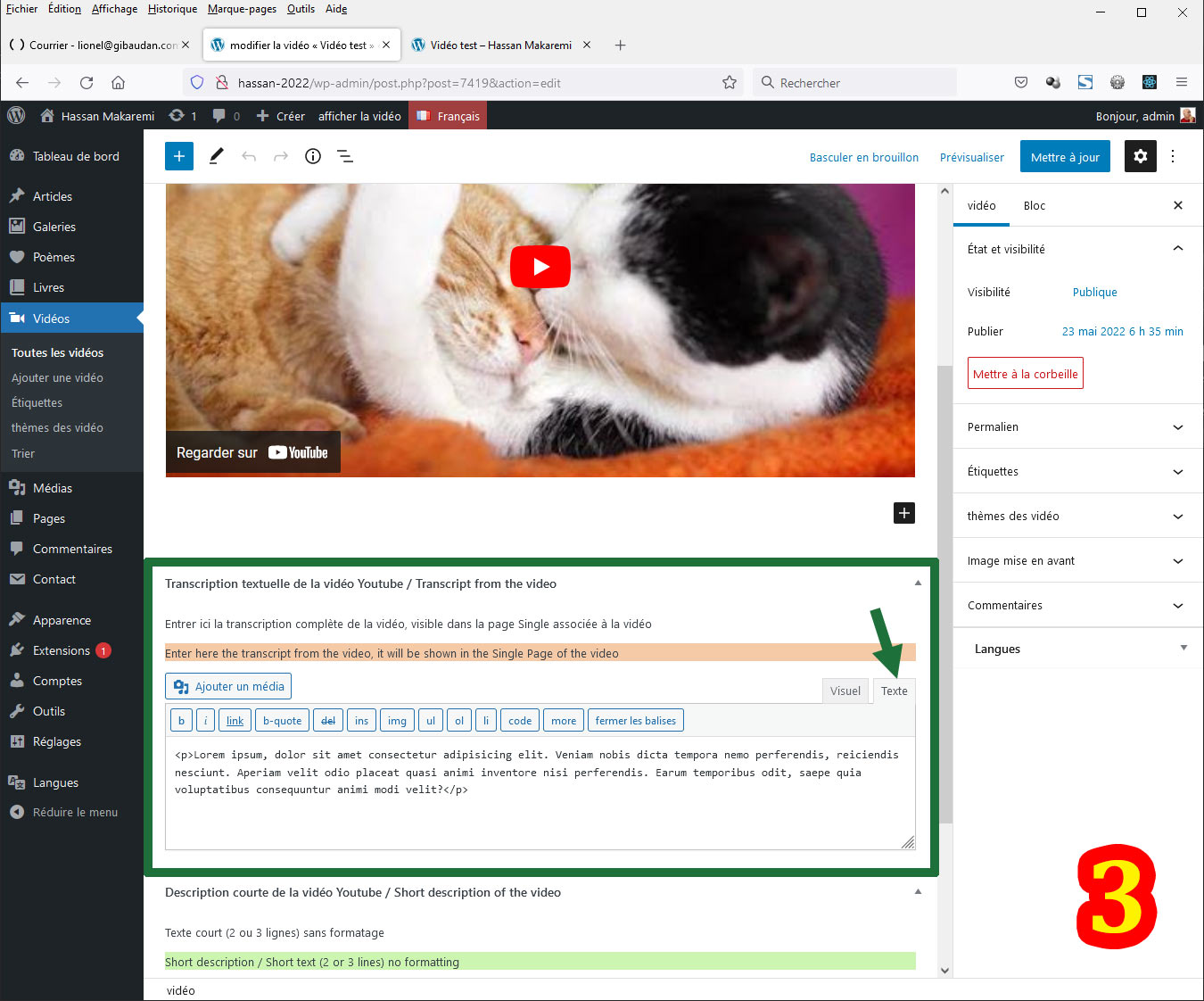Open Tableau de bord in sidebar
The width and height of the screenshot is (1204, 1001).
pos(71,156)
